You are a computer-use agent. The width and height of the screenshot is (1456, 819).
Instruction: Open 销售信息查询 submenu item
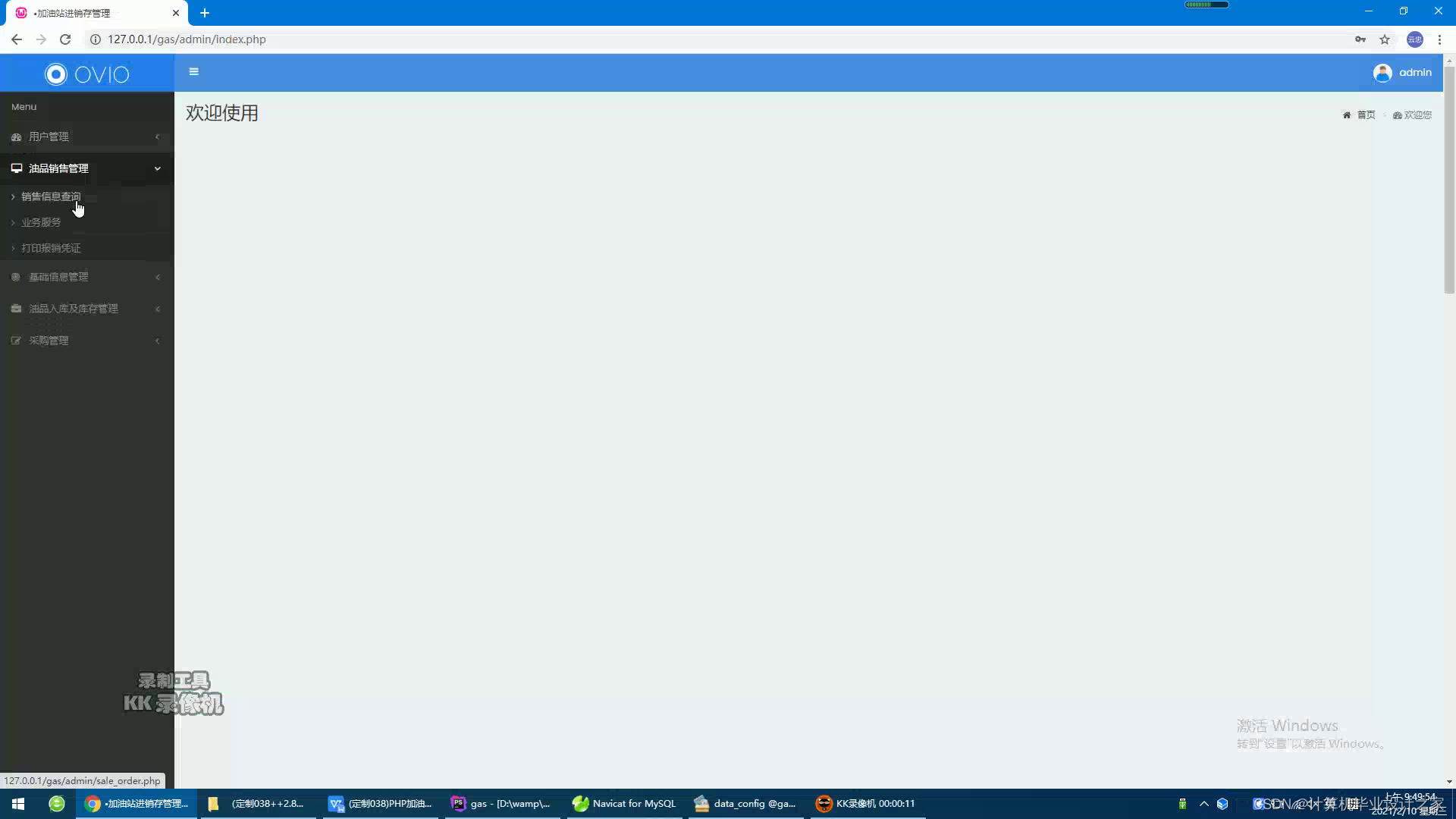pos(50,196)
